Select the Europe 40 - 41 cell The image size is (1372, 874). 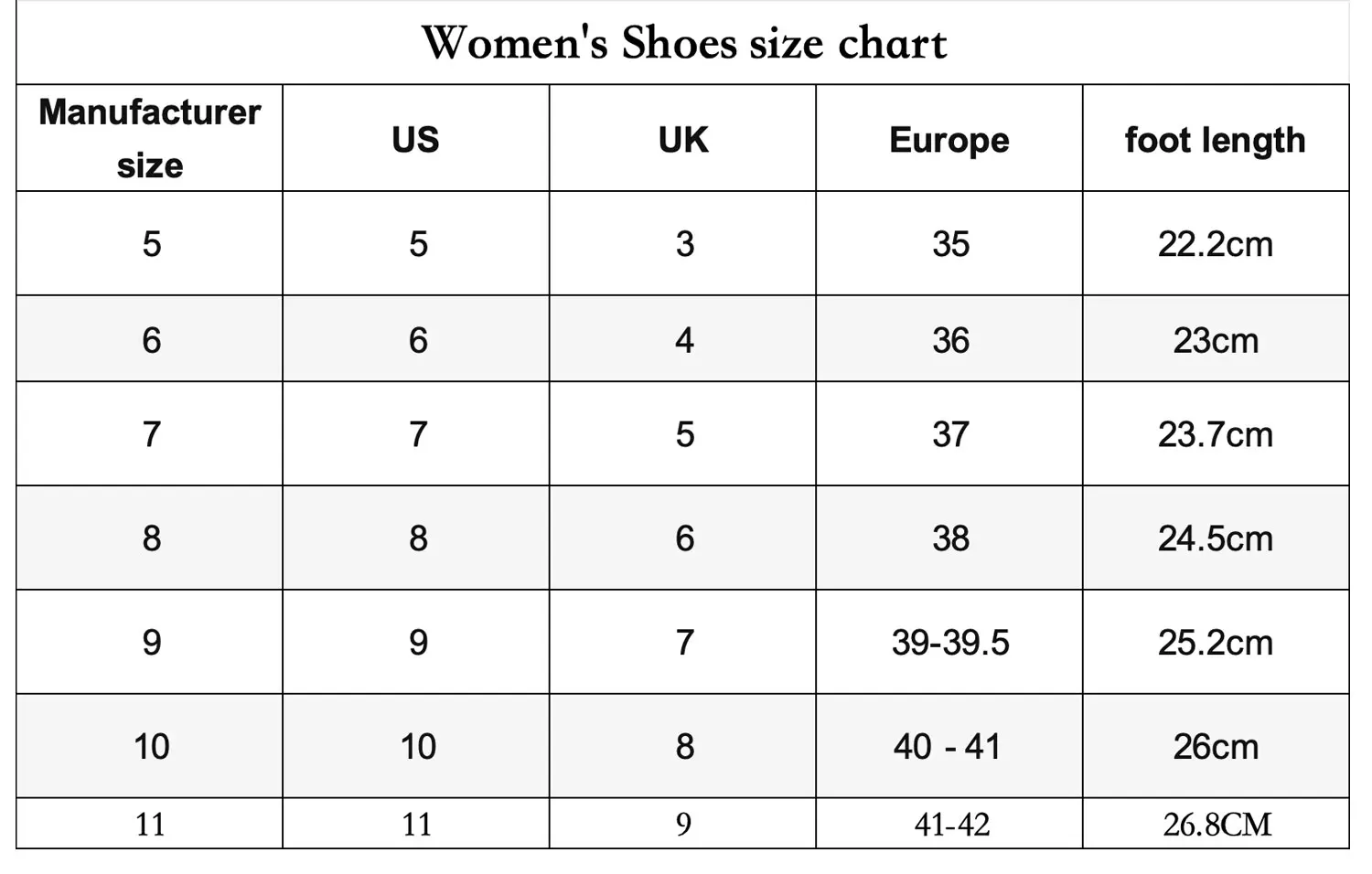(948, 747)
